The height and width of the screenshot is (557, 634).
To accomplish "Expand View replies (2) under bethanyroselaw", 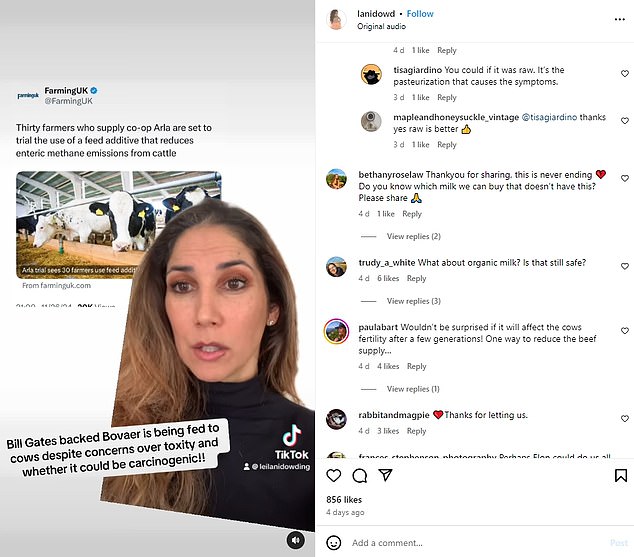I will 413,236.
